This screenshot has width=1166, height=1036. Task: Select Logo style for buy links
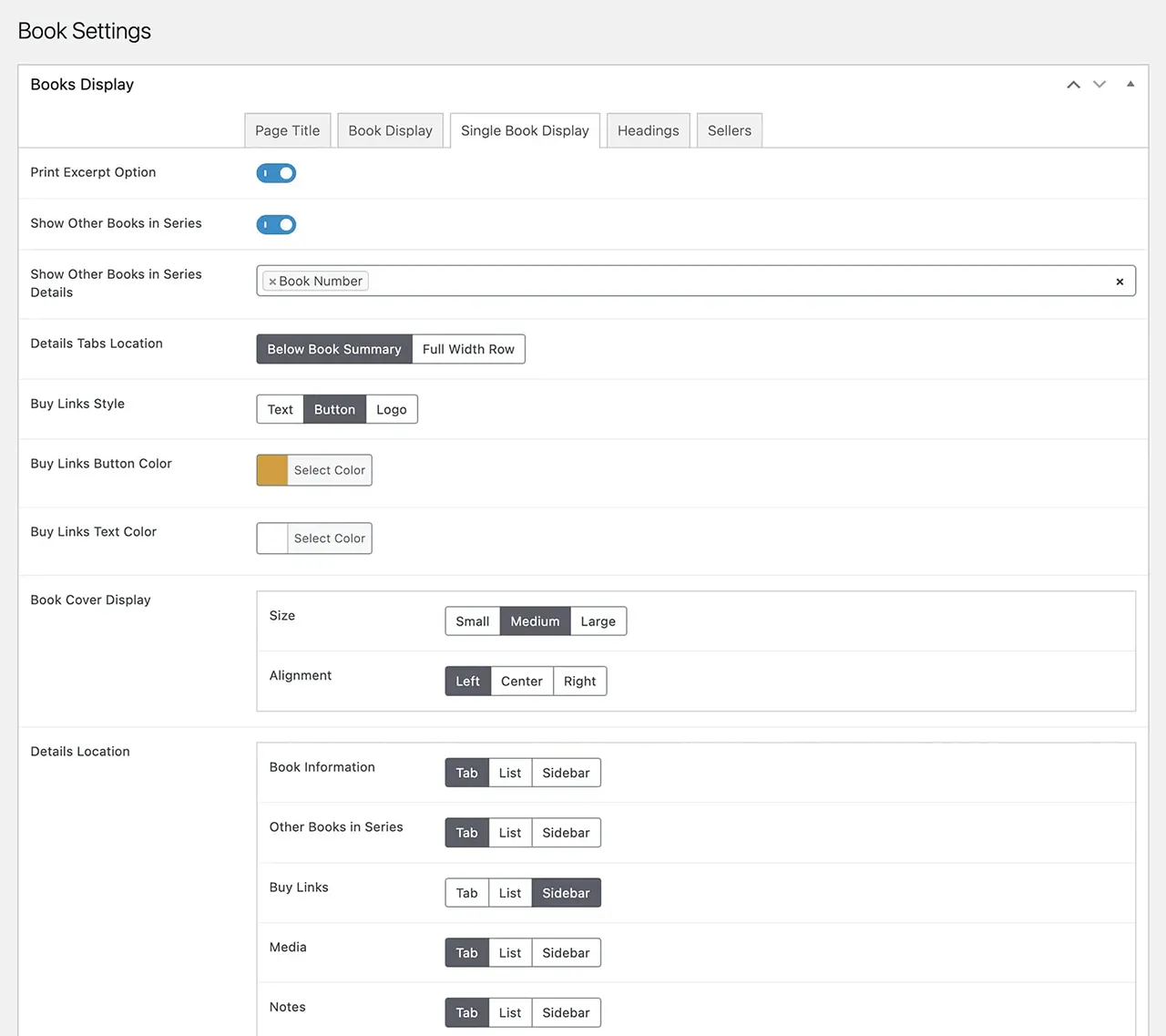(391, 409)
